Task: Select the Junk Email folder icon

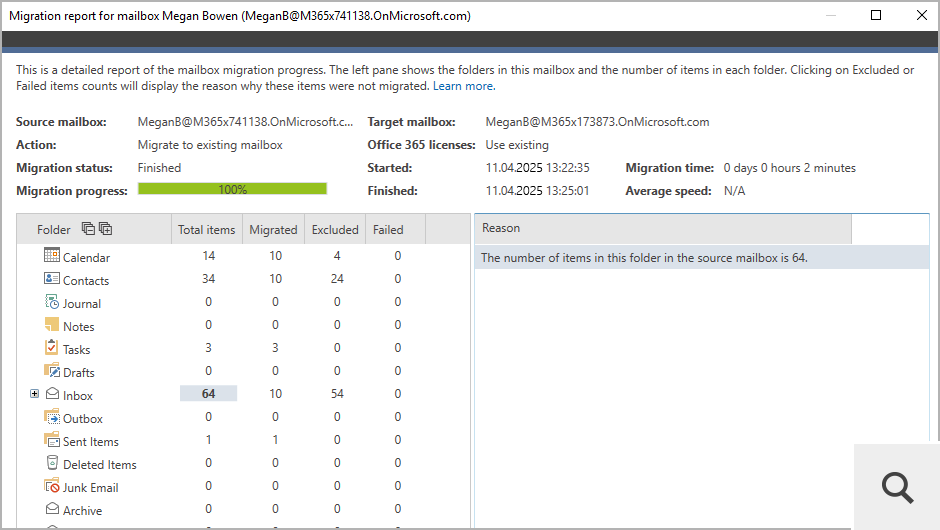Action: click(x=52, y=486)
